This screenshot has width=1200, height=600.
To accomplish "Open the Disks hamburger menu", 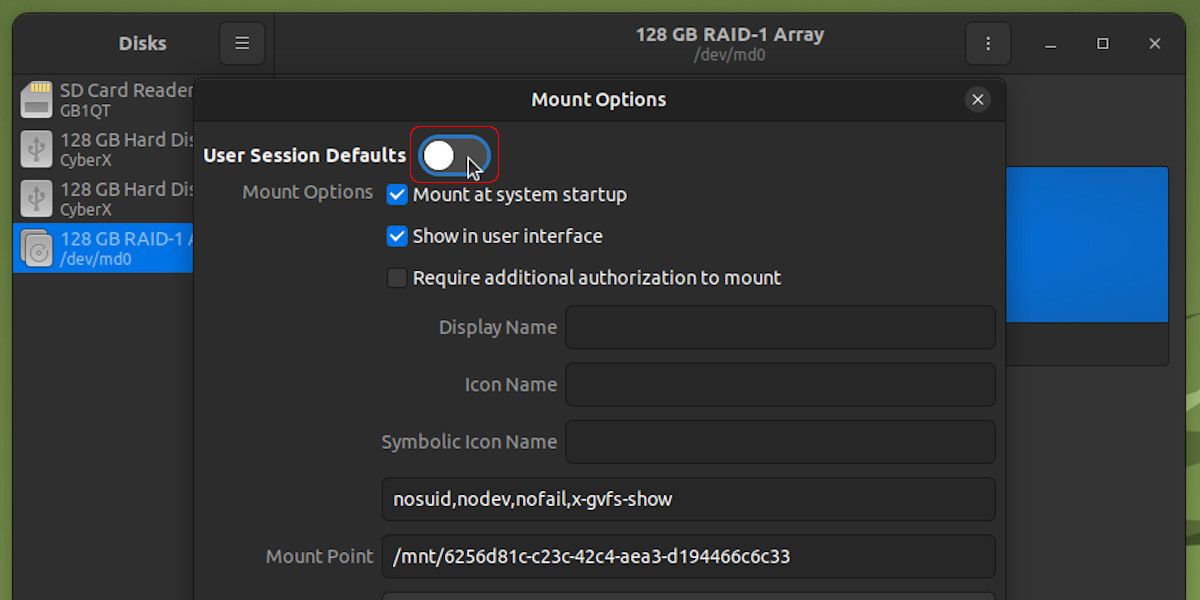I will [242, 43].
